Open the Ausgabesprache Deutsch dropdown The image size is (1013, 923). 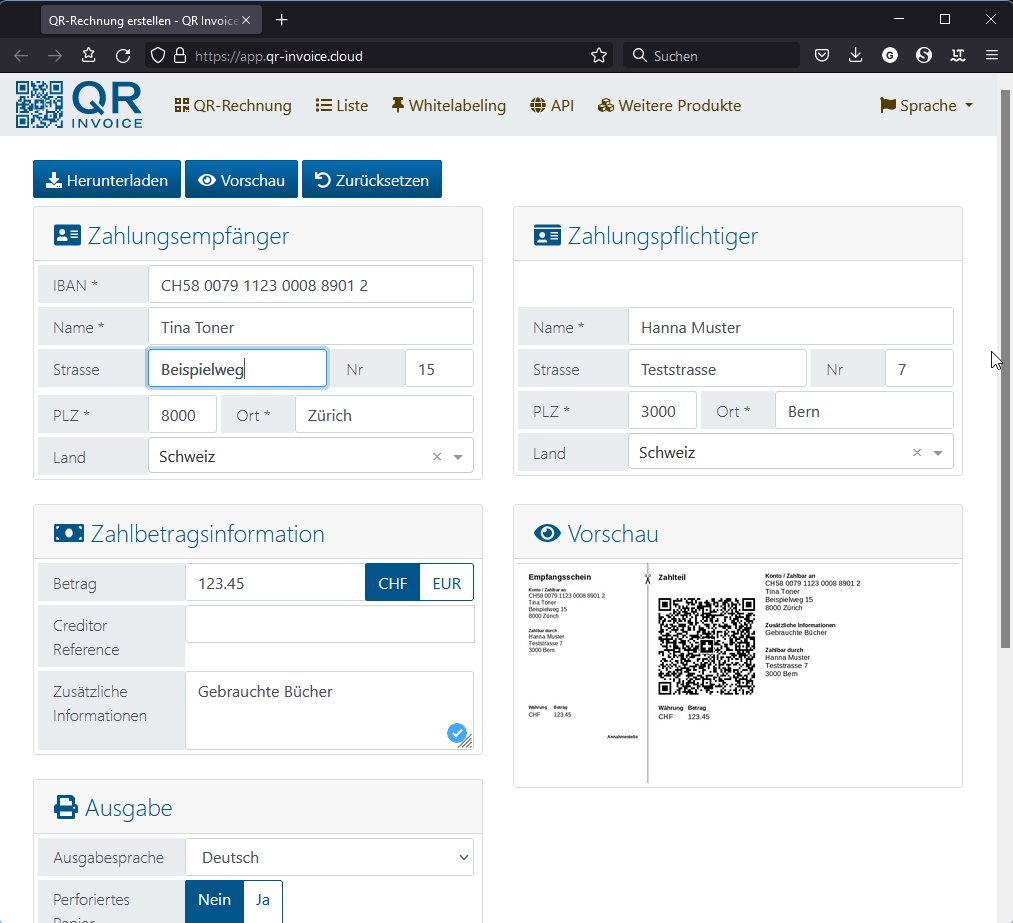click(329, 857)
